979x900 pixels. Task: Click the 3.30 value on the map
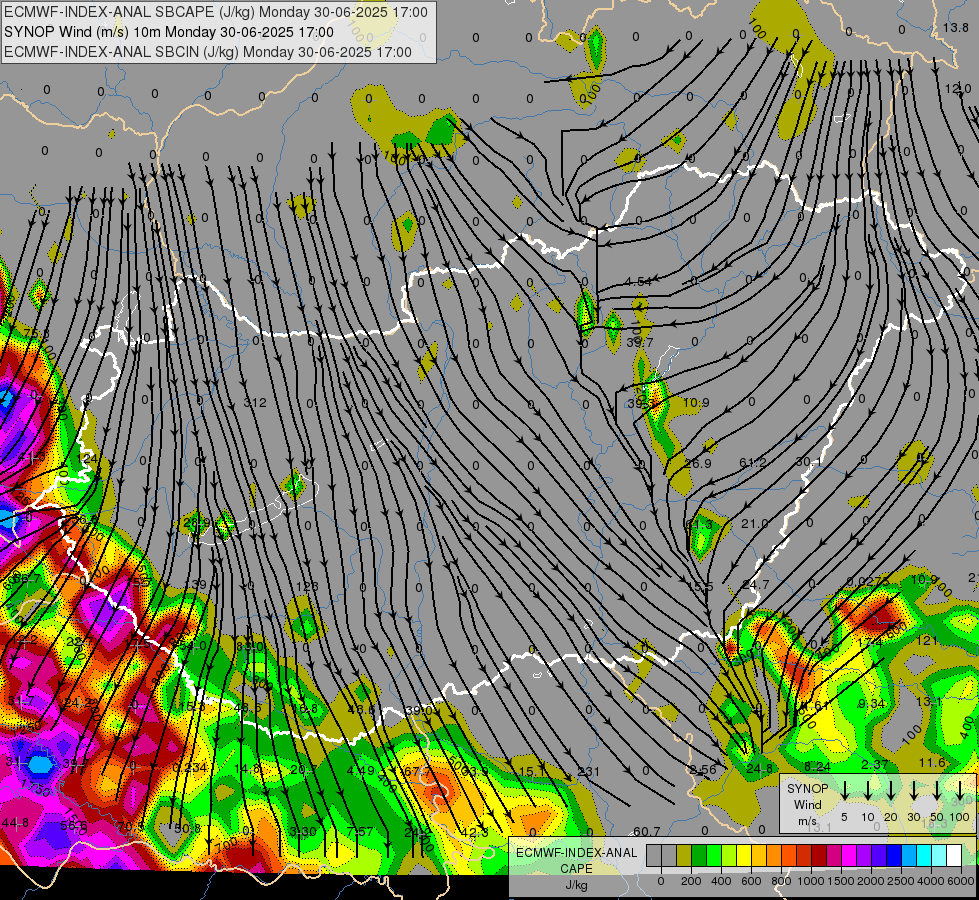click(x=303, y=831)
